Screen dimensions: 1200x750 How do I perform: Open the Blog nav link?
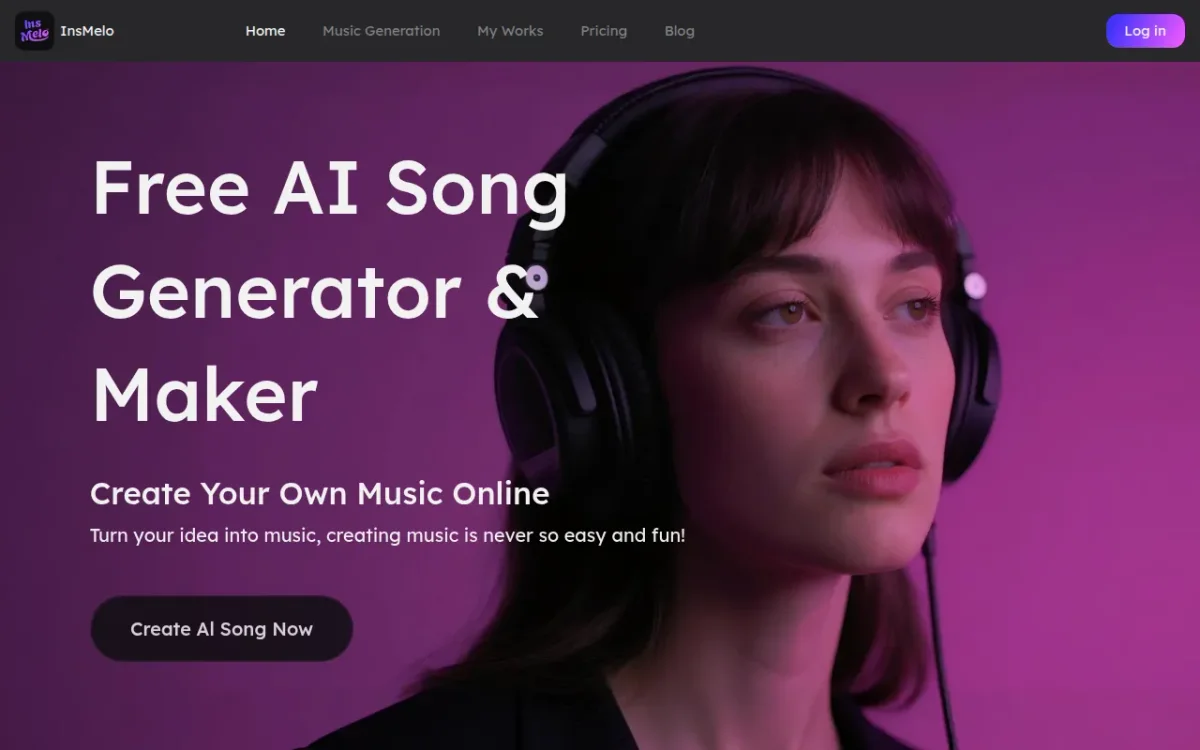(x=679, y=31)
